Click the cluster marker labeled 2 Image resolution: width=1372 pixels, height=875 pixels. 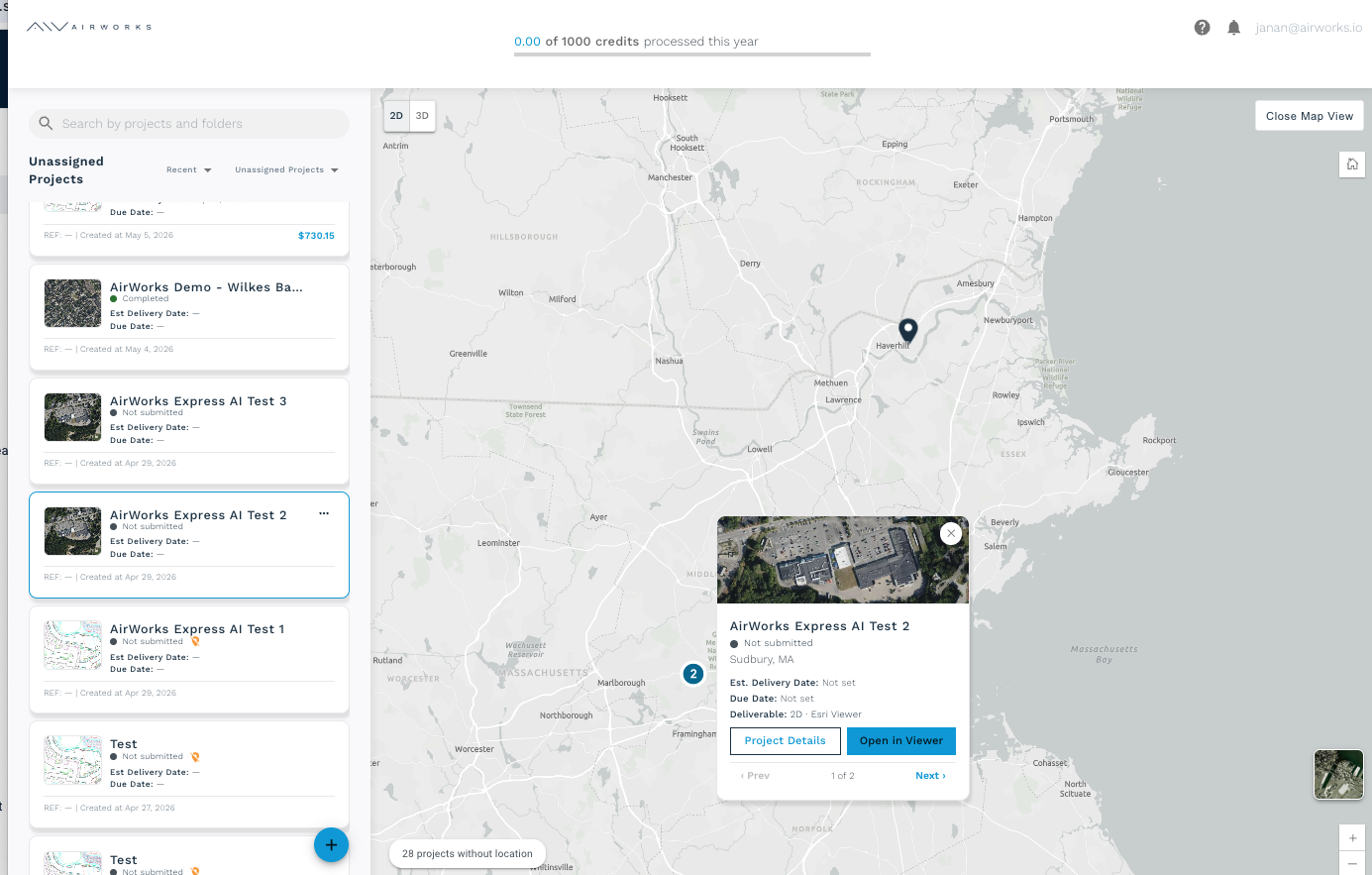(693, 674)
